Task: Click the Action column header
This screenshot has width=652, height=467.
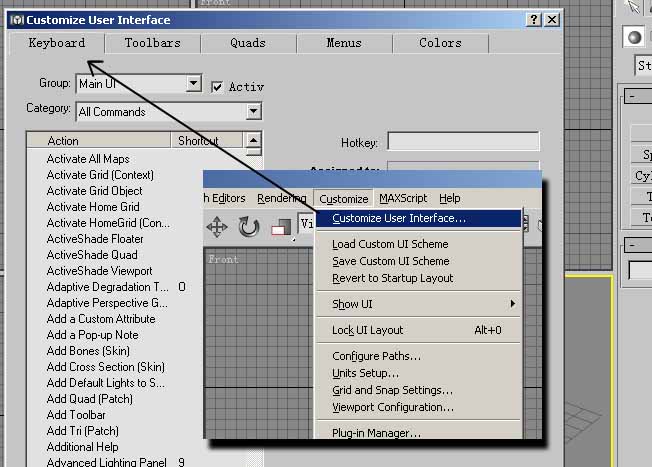Action: pyautogui.click(x=99, y=141)
